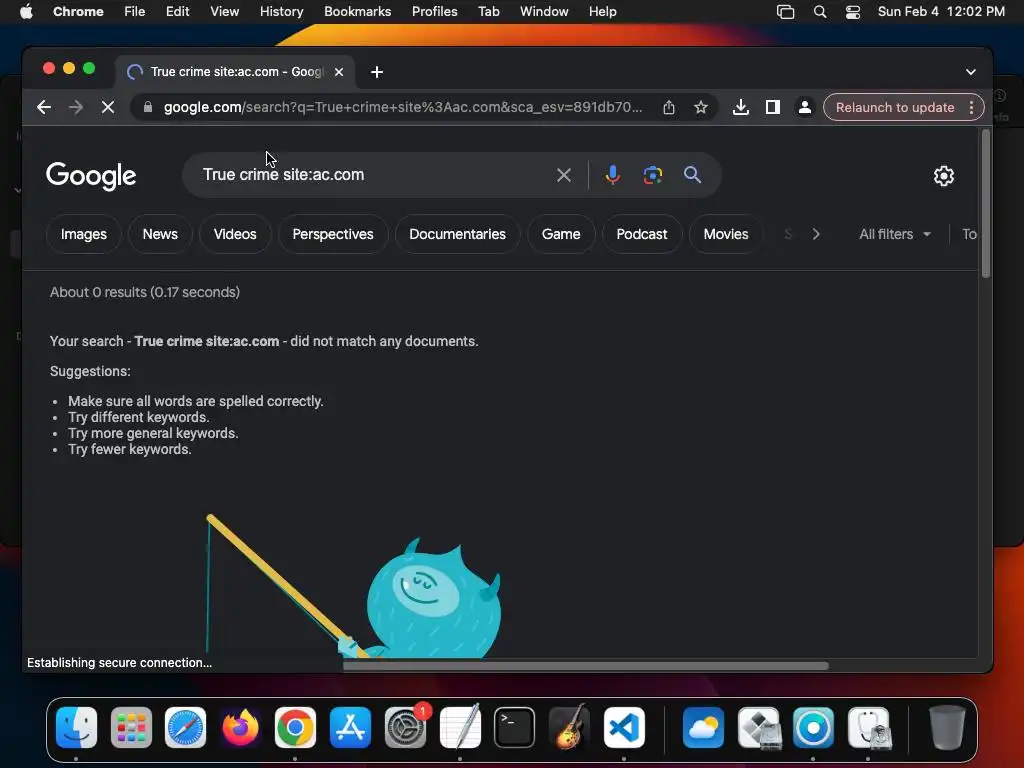This screenshot has width=1024, height=768.
Task: Open GarageBand from the dock
Action: 569,727
